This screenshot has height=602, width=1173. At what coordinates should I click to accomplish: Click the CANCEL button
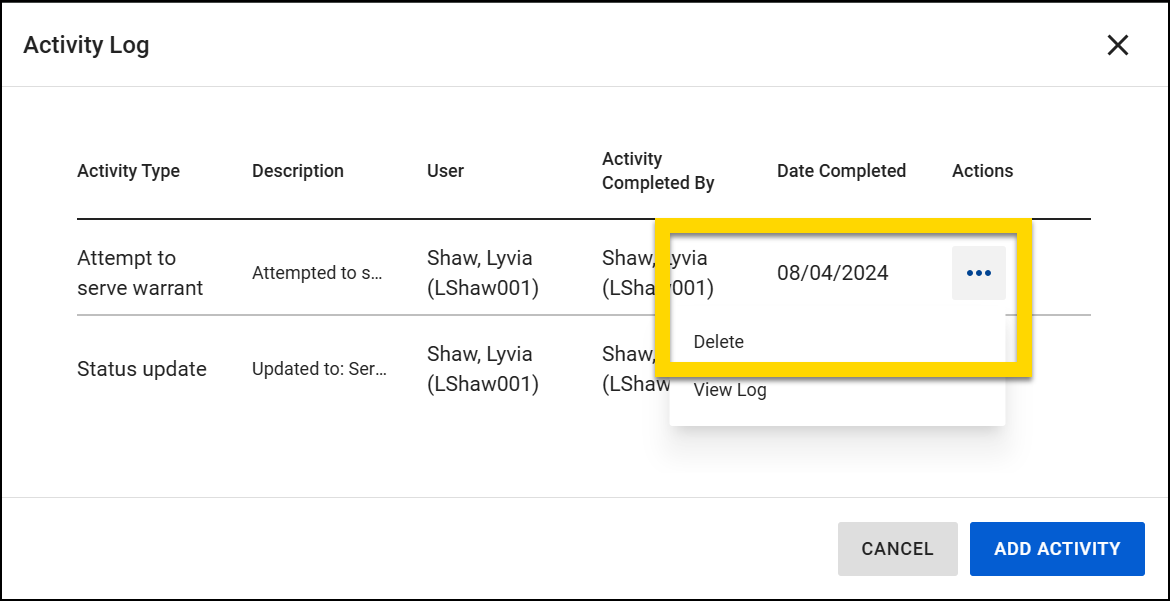[897, 548]
